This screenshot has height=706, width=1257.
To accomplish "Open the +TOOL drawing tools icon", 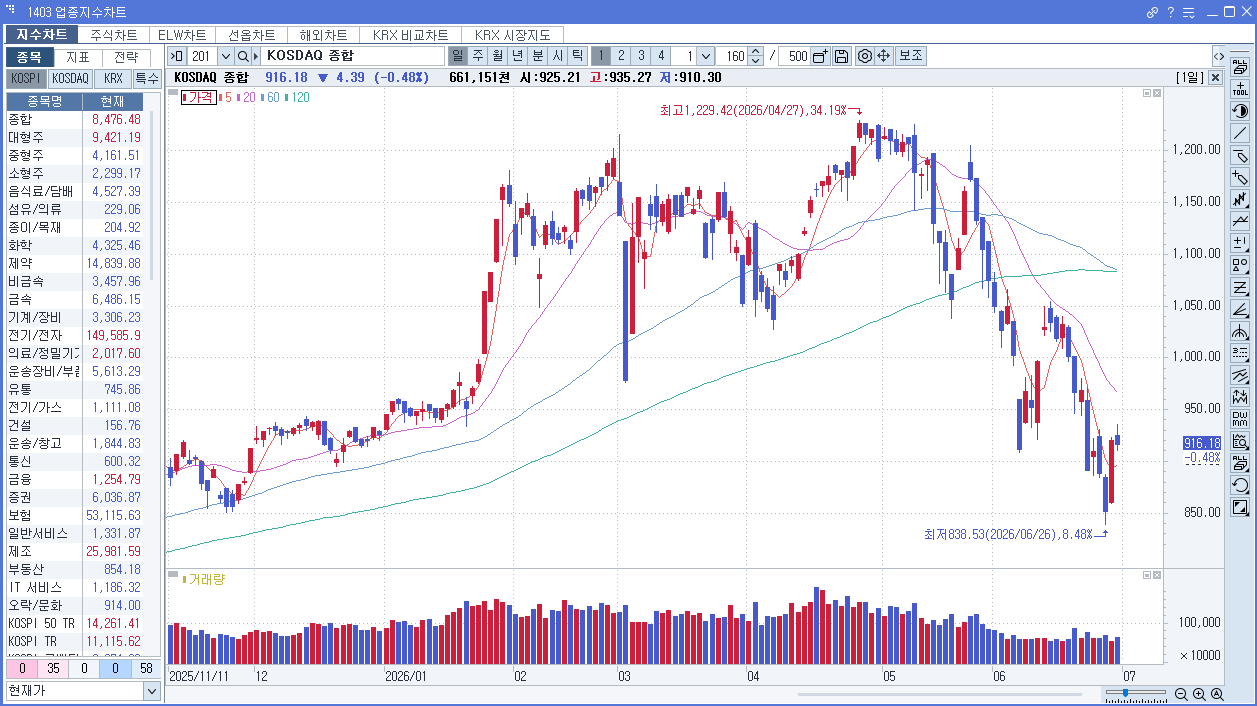I will pos(1240,88).
